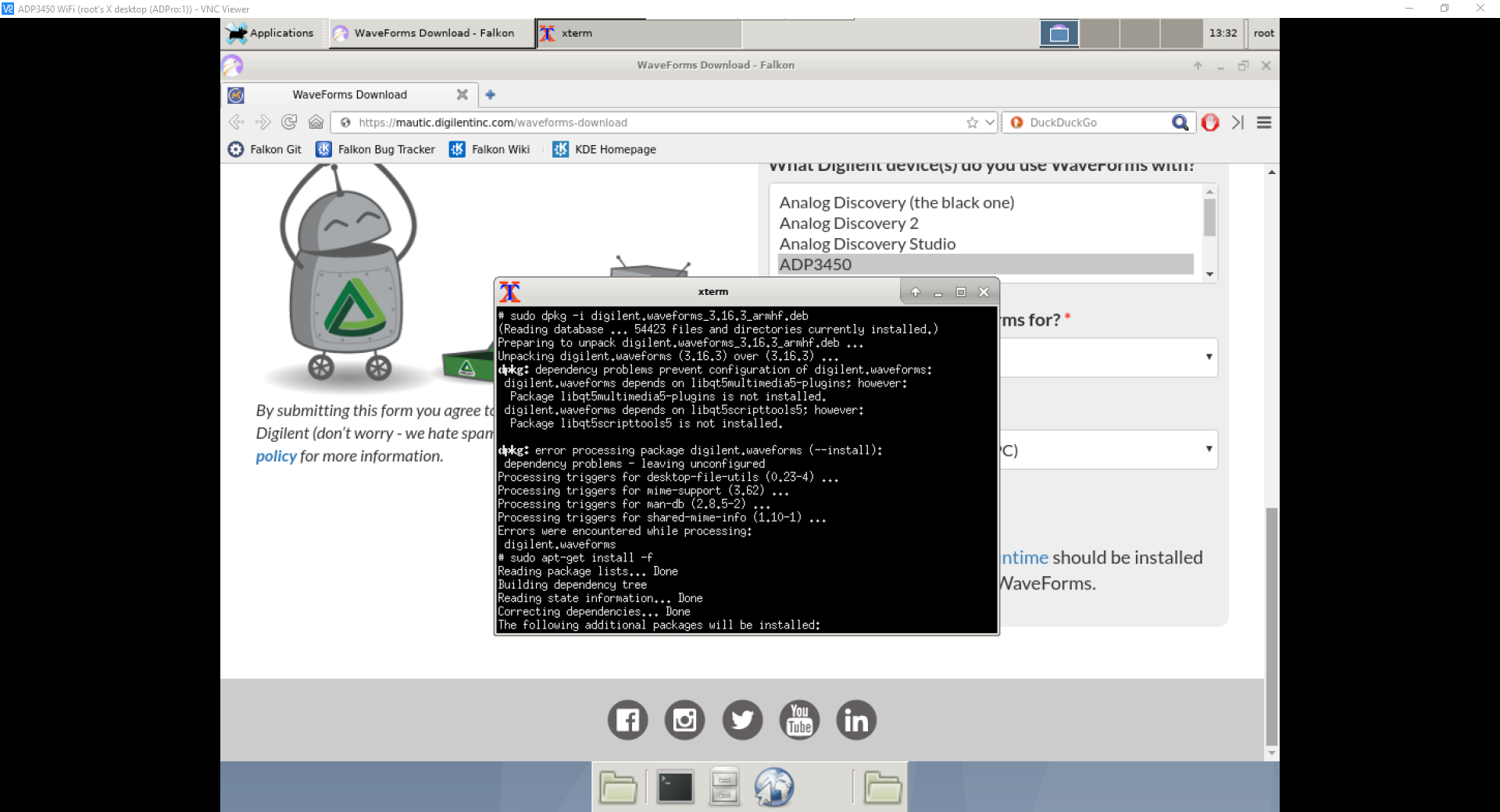Launch the terminal from the bottom dock

tap(675, 787)
